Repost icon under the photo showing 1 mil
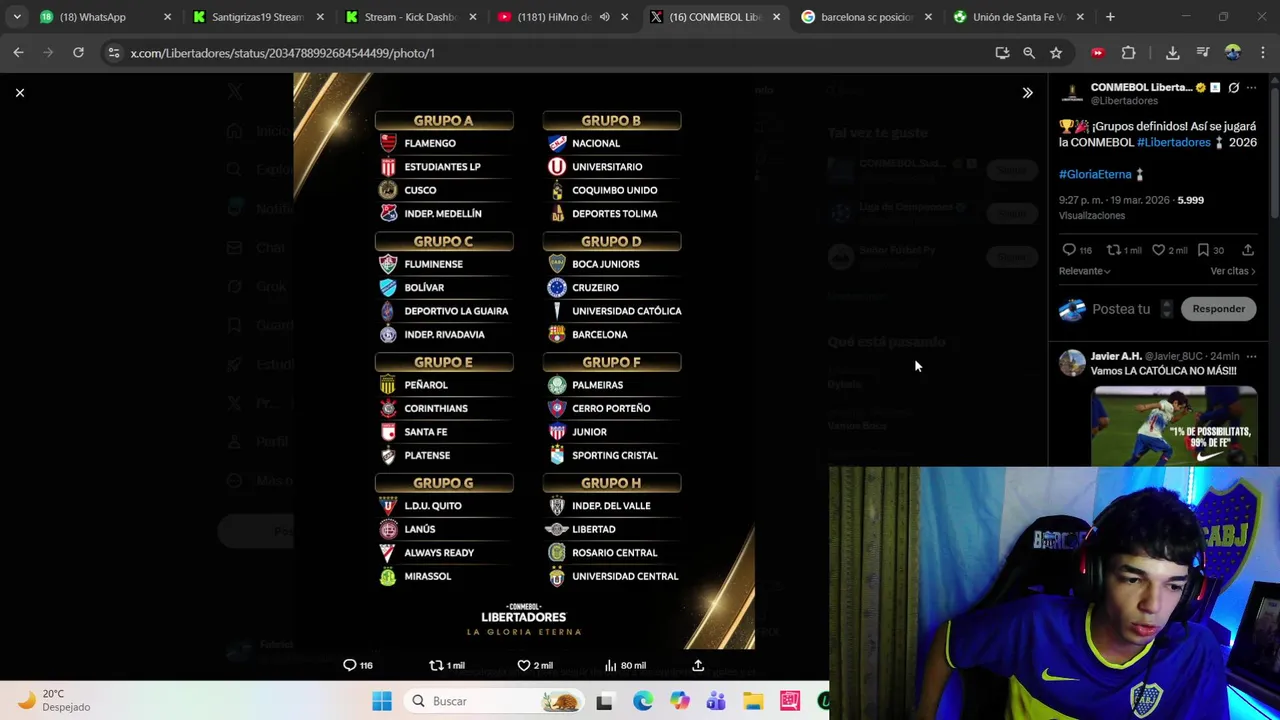Screen dimensions: 1280x720 tap(436, 665)
